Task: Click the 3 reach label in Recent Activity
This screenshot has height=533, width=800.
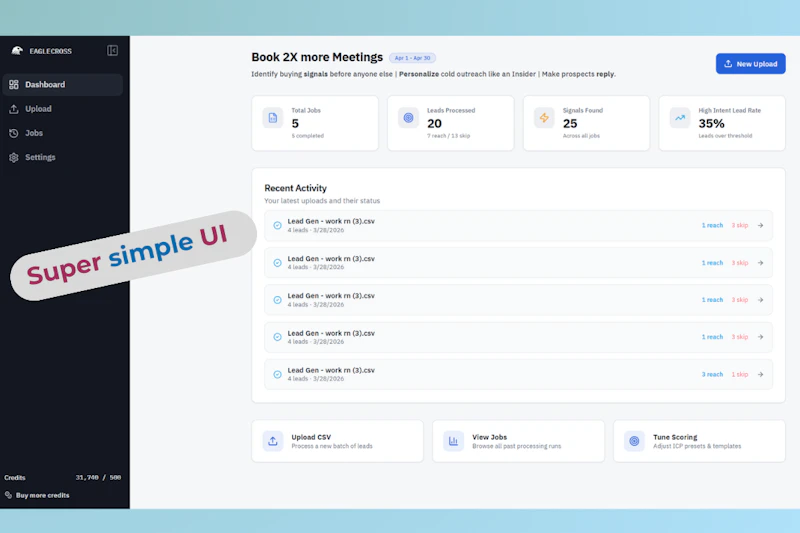Action: [x=712, y=374]
